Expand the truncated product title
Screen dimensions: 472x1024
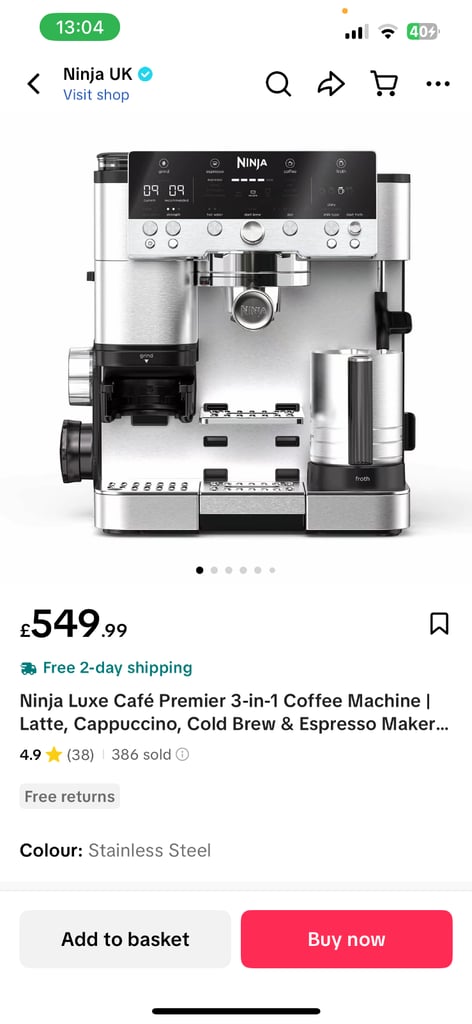click(x=234, y=712)
